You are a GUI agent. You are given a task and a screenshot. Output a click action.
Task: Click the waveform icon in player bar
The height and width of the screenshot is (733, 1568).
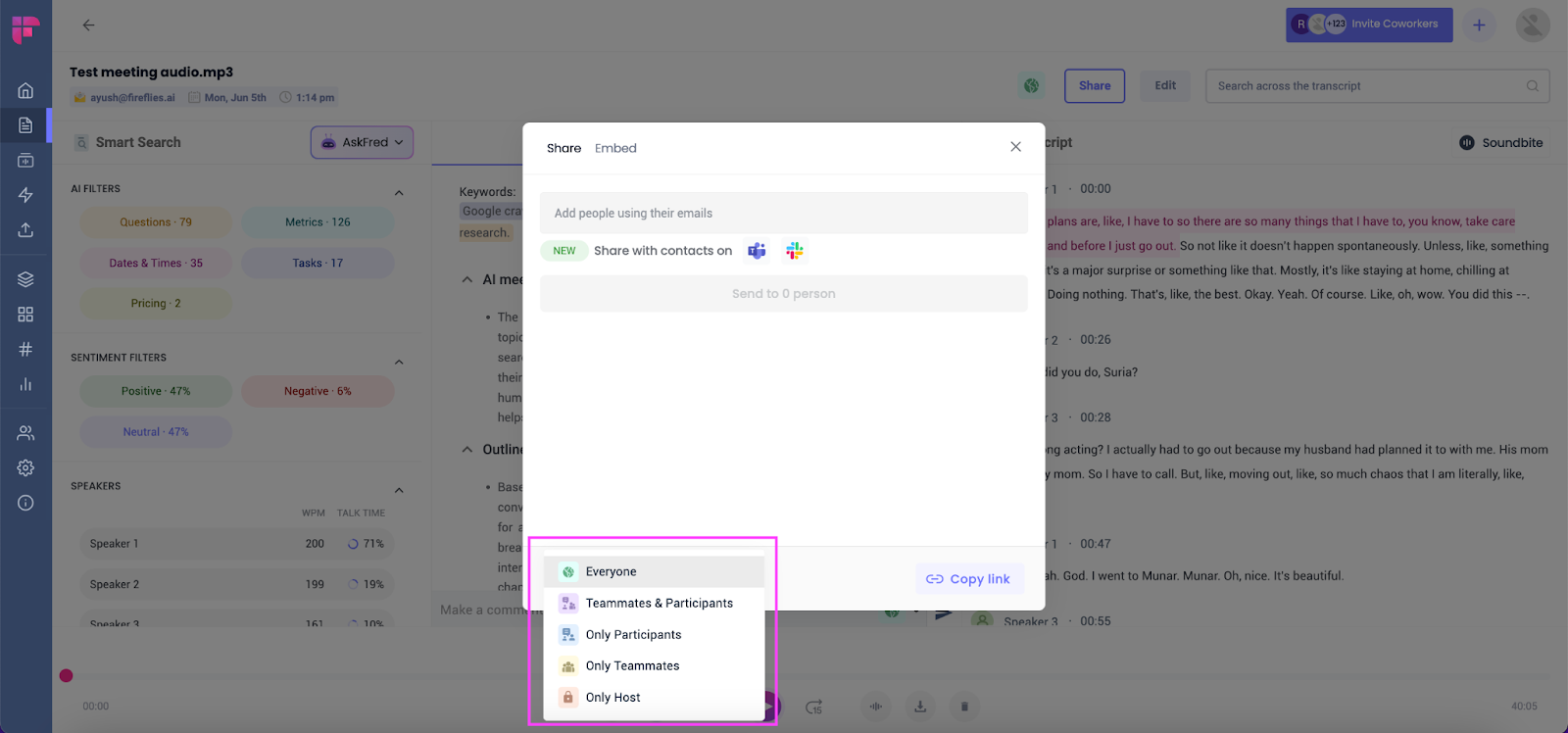876,706
